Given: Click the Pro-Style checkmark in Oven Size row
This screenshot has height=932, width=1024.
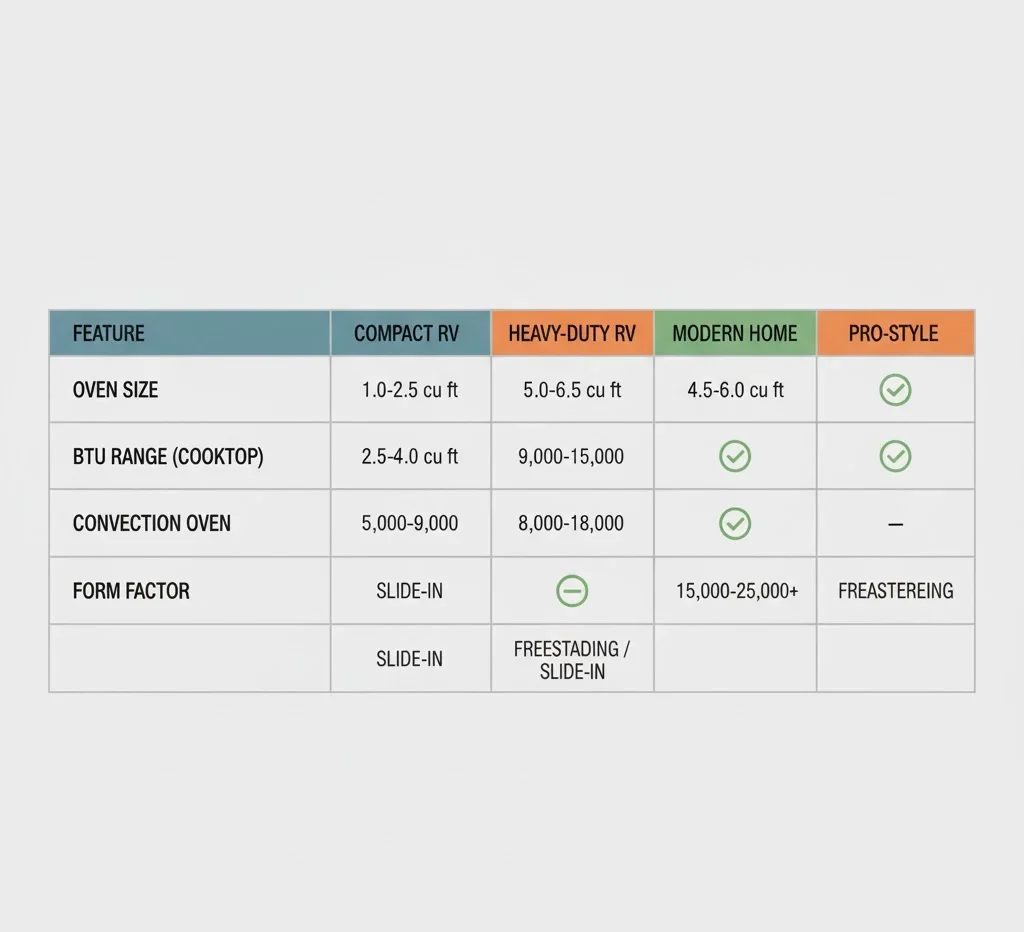Looking at the screenshot, I should point(895,390).
